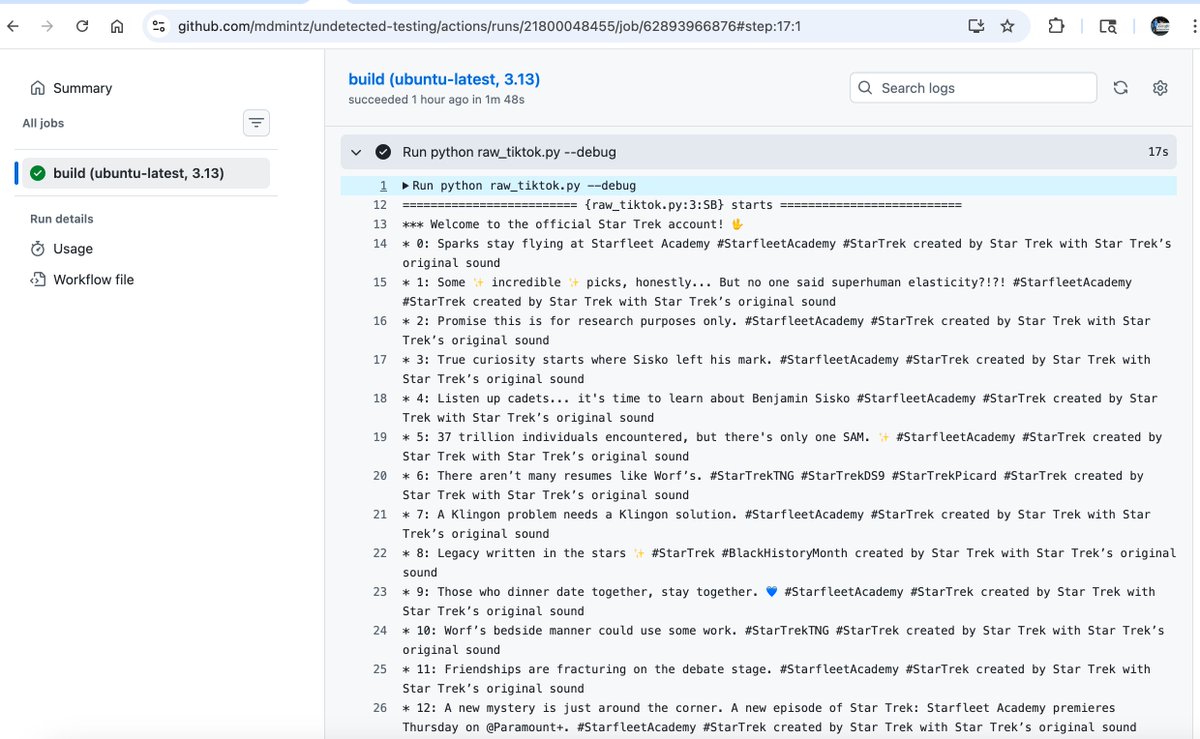View site information icon in address bar
Image resolution: width=1200 pixels, height=739 pixels.
pos(158,27)
